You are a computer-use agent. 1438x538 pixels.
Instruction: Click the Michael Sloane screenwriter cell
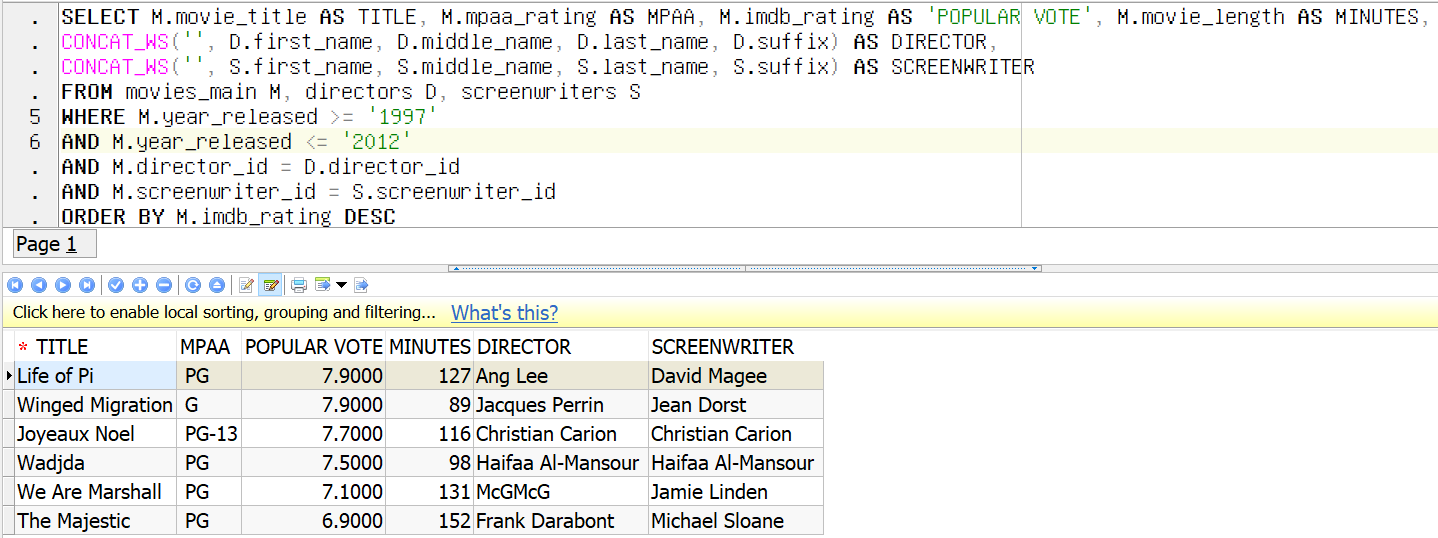tap(735, 521)
